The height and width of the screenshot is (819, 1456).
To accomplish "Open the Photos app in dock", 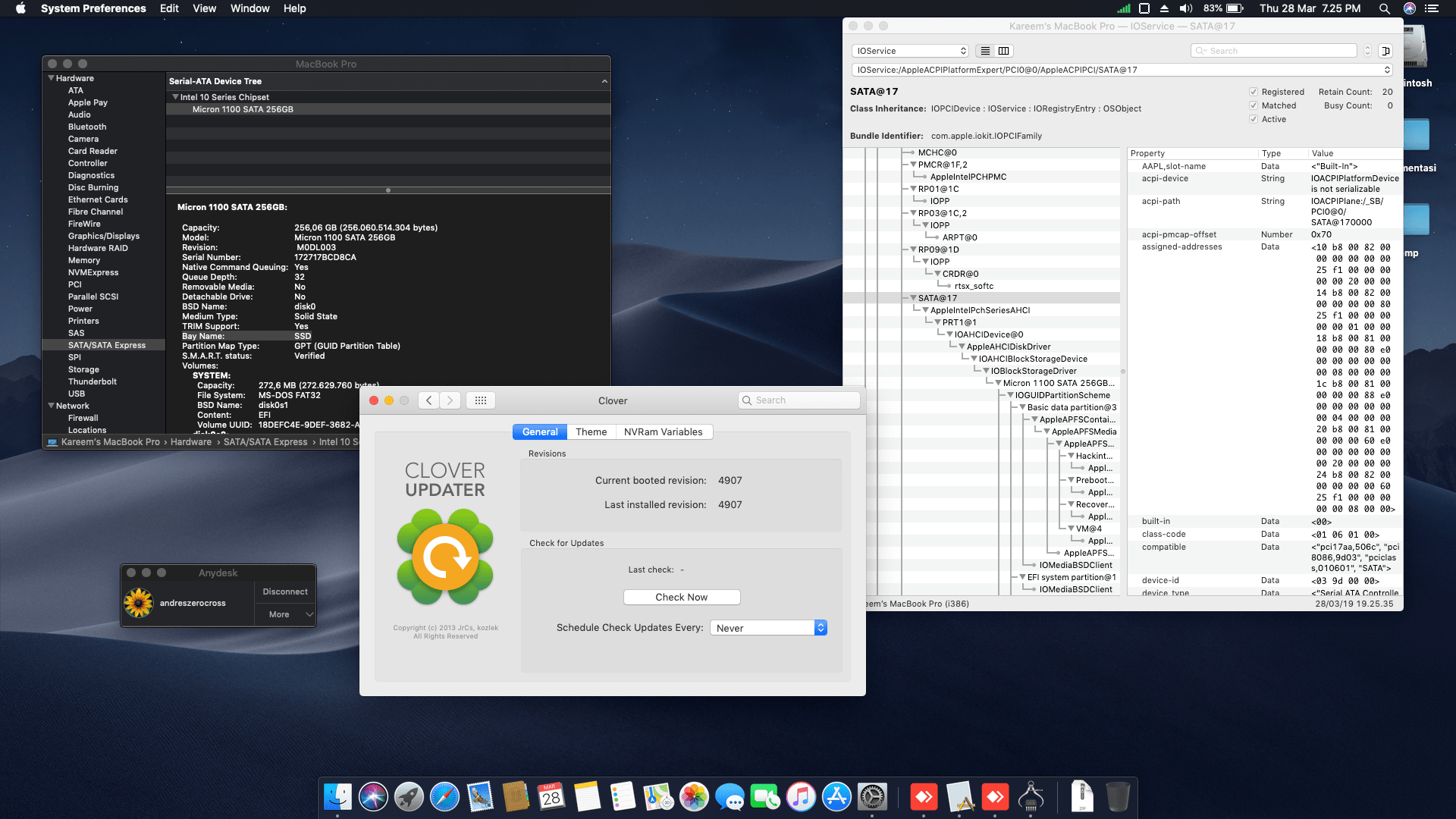I will point(694,797).
